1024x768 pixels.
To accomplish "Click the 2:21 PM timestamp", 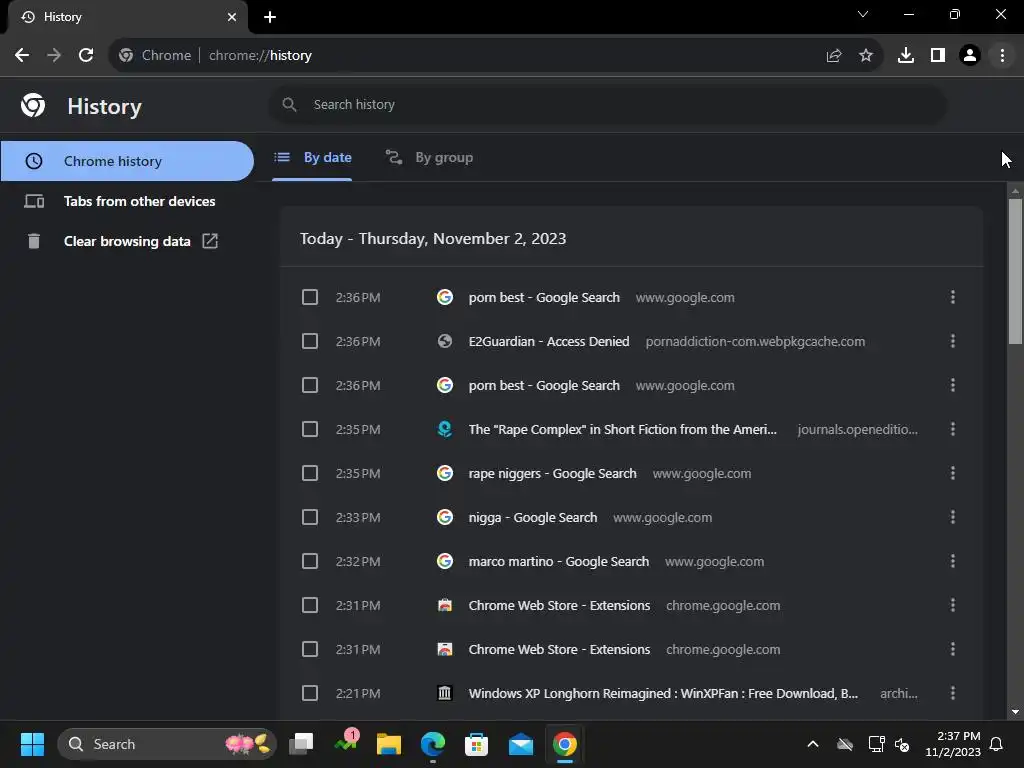I will pyautogui.click(x=358, y=694).
